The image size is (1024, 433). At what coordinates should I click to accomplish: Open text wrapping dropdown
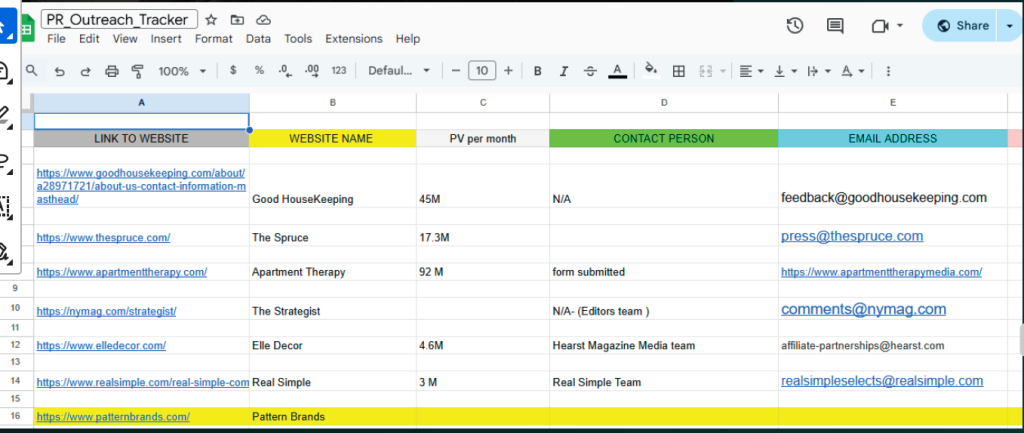tap(818, 71)
